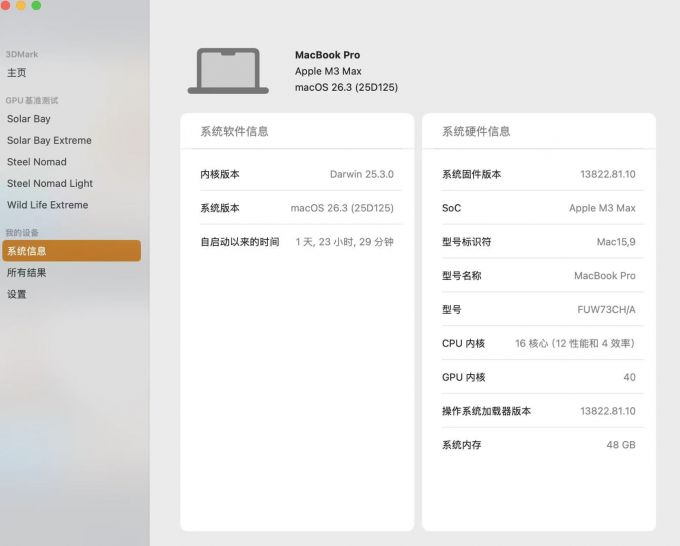Open 设置 in the sidebar
Image resolution: width=680 pixels, height=546 pixels.
tap(17, 295)
